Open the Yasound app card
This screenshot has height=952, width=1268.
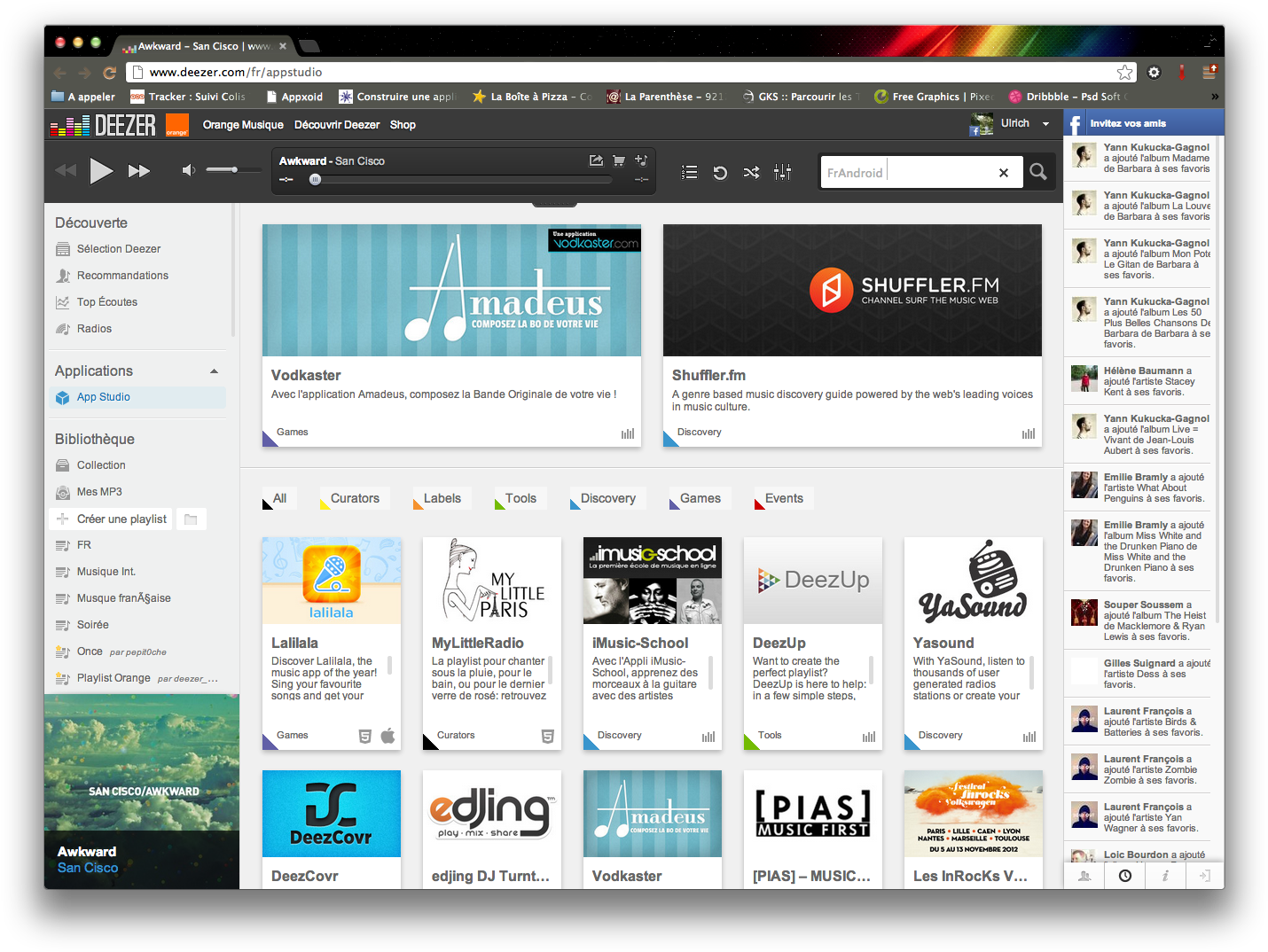(x=974, y=644)
